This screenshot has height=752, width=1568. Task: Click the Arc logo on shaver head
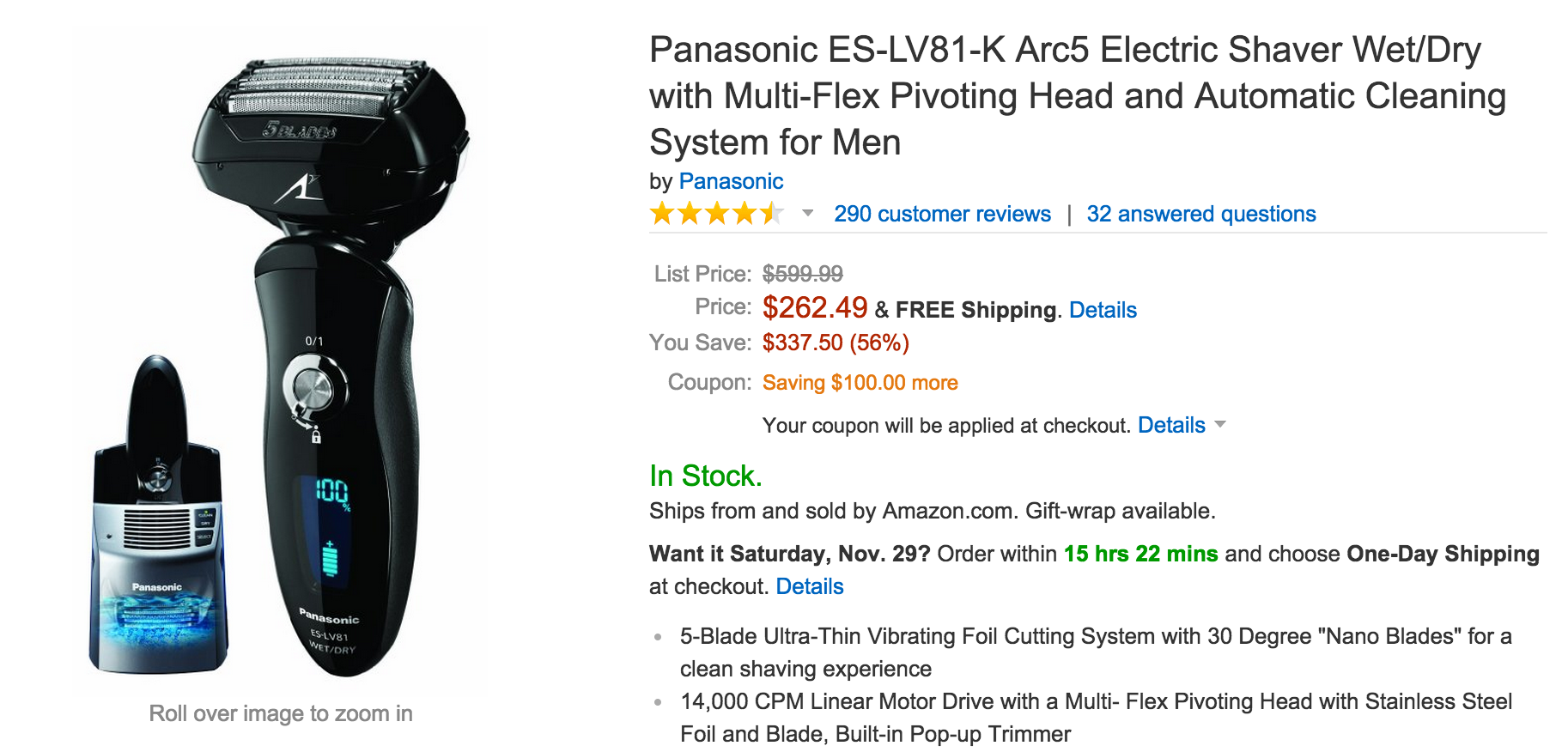pos(297,189)
